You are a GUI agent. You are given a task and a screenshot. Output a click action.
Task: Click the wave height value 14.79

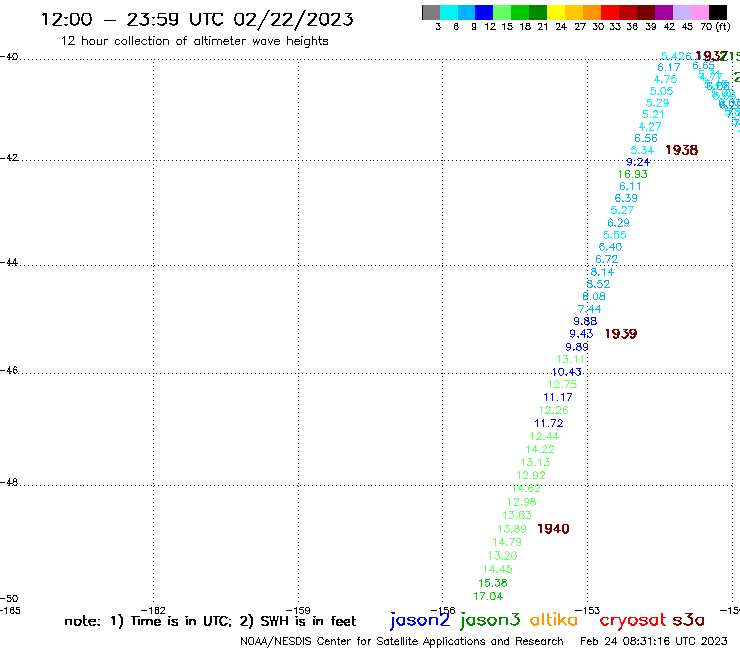507,542
